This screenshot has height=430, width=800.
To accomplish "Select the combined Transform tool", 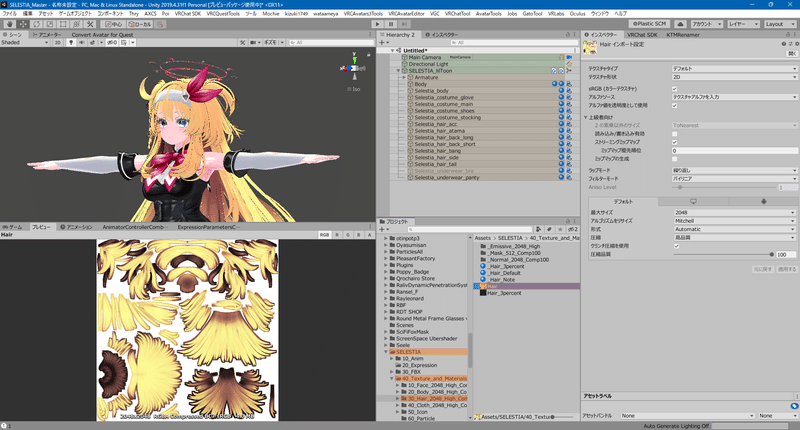I will coord(76,24).
